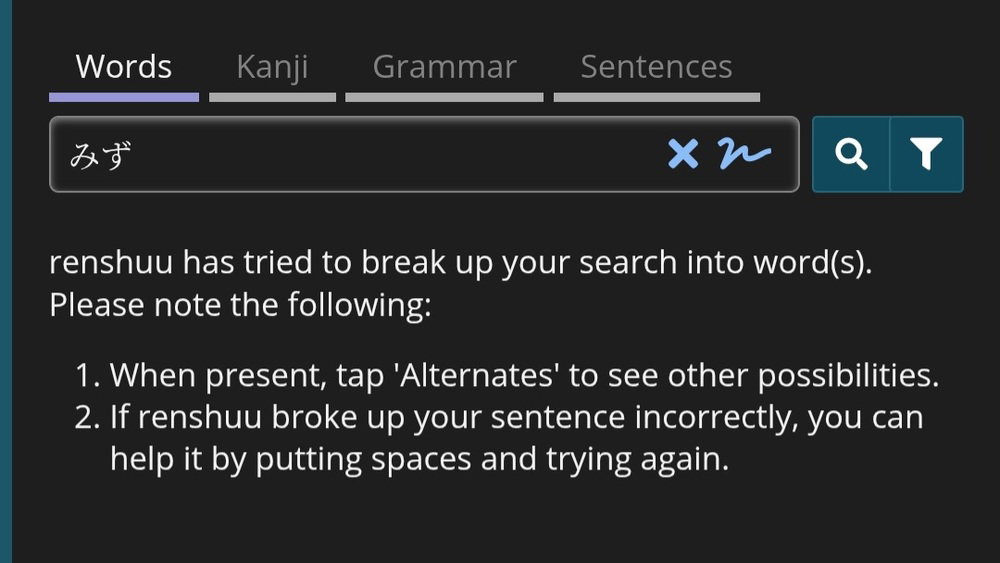Click the gray bar under Grammar
Viewport: 1000px width, 563px height.
[x=445, y=98]
